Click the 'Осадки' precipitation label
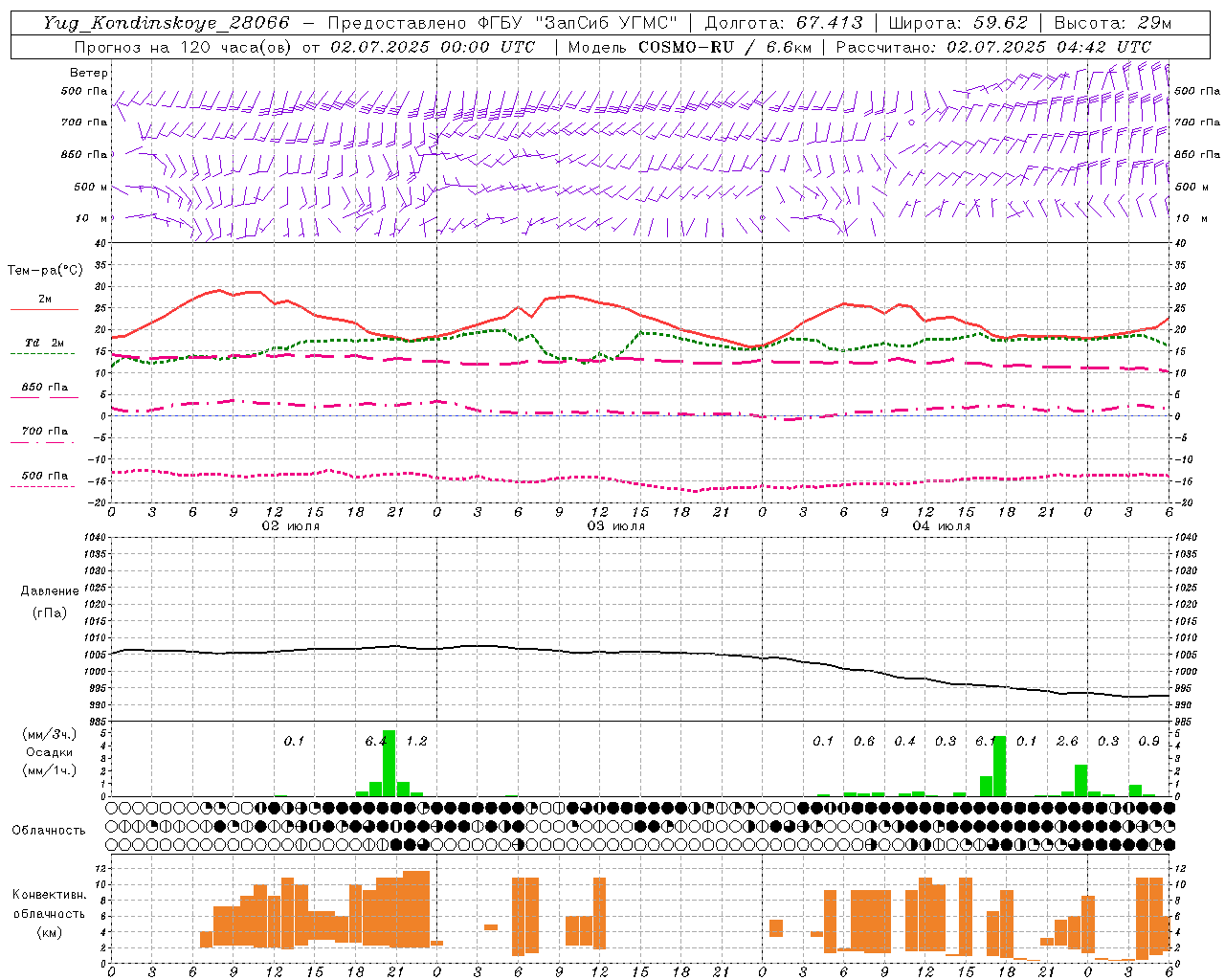The image size is (1225, 980). [x=49, y=752]
